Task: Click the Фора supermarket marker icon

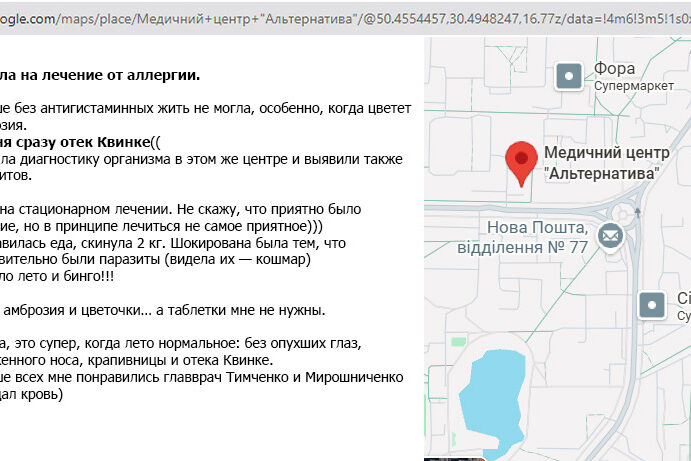Action: pos(569,75)
